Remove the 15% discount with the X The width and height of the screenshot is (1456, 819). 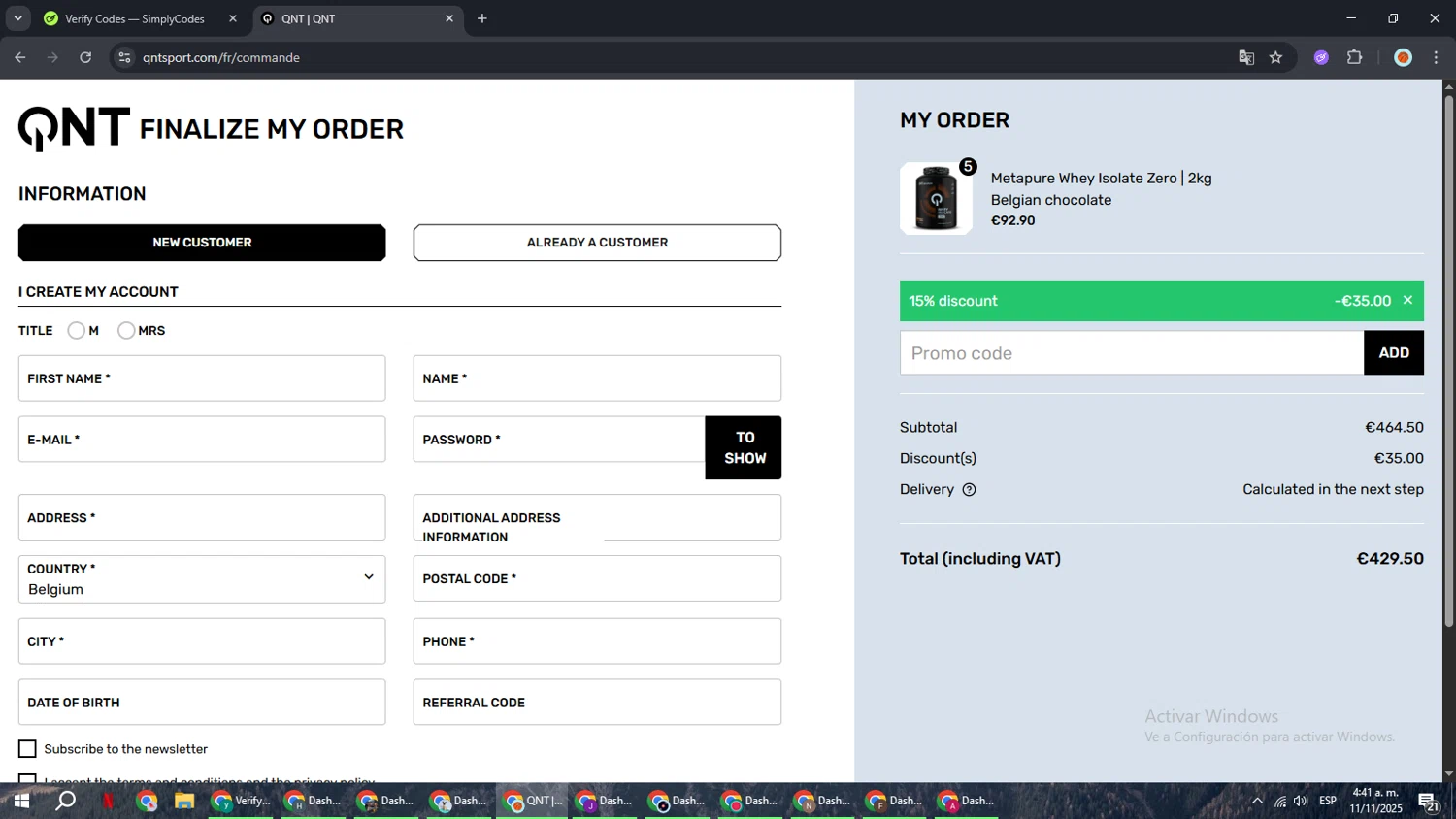[x=1407, y=301]
